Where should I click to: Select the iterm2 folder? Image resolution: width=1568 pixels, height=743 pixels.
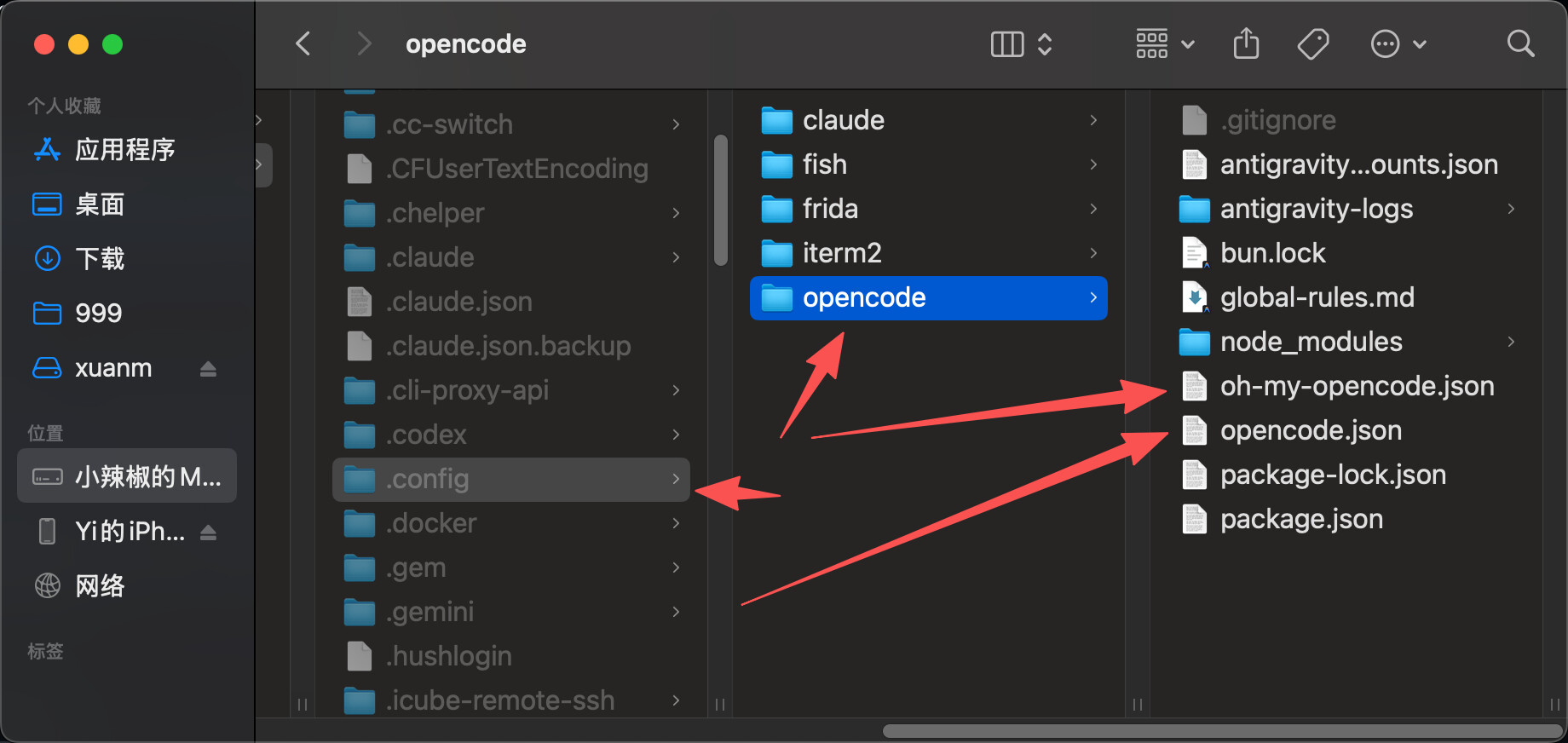point(929,253)
